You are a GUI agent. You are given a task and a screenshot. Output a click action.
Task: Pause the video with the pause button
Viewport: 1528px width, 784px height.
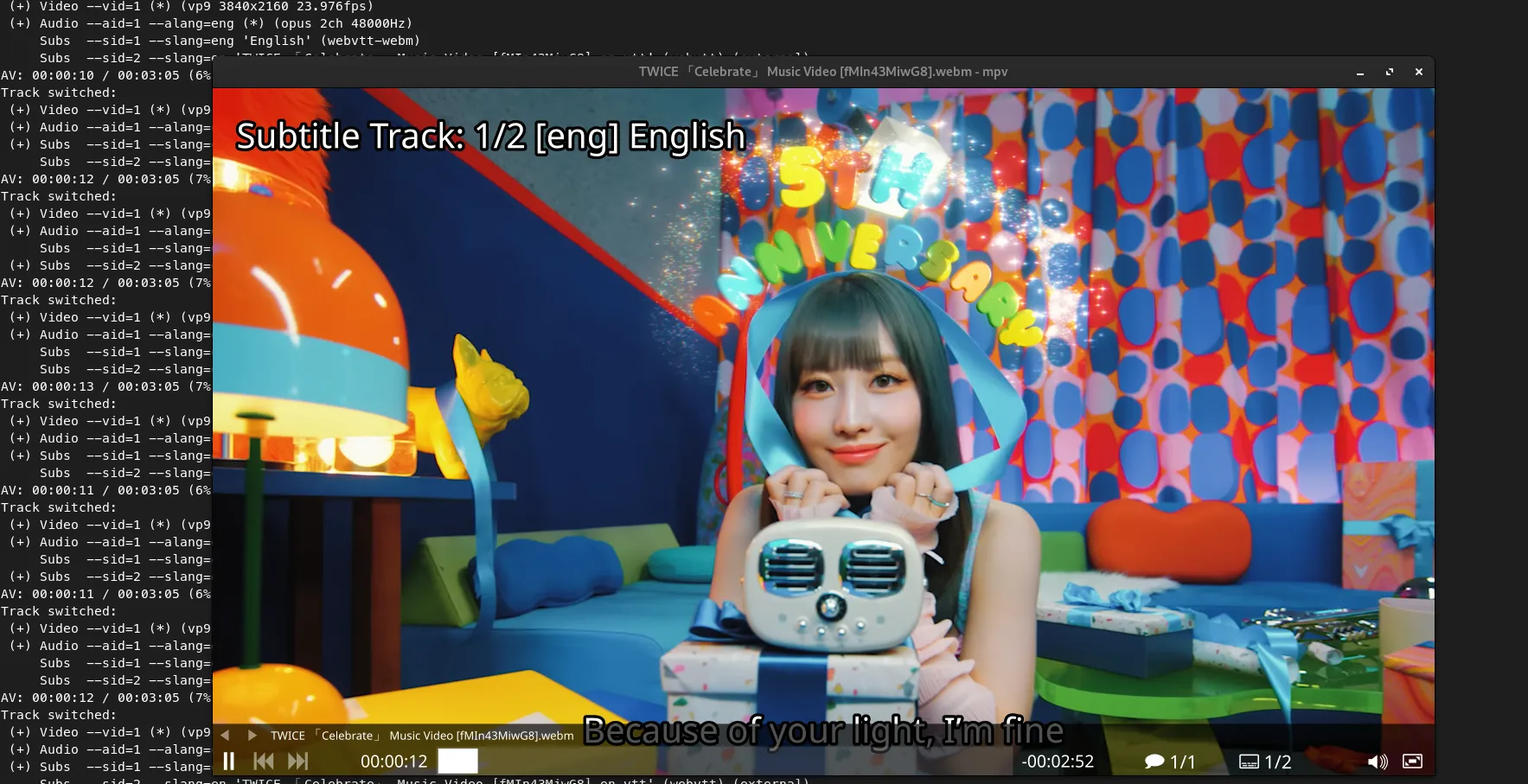[229, 761]
